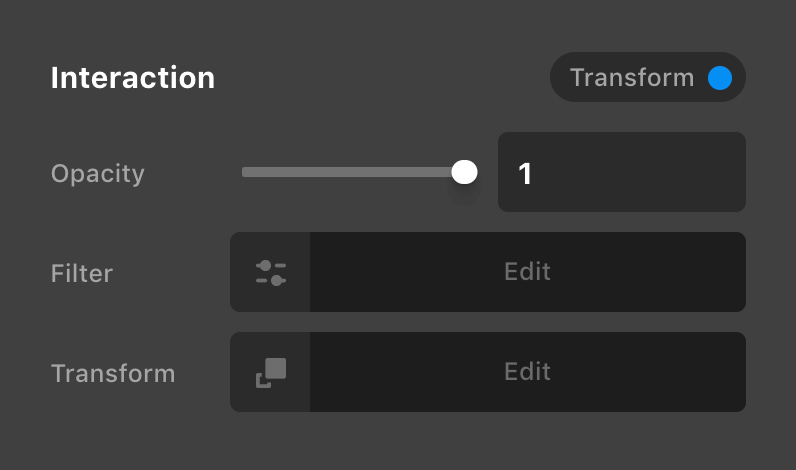796x470 pixels.
Task: Focus the Opacity value input showing 1
Action: click(620, 172)
